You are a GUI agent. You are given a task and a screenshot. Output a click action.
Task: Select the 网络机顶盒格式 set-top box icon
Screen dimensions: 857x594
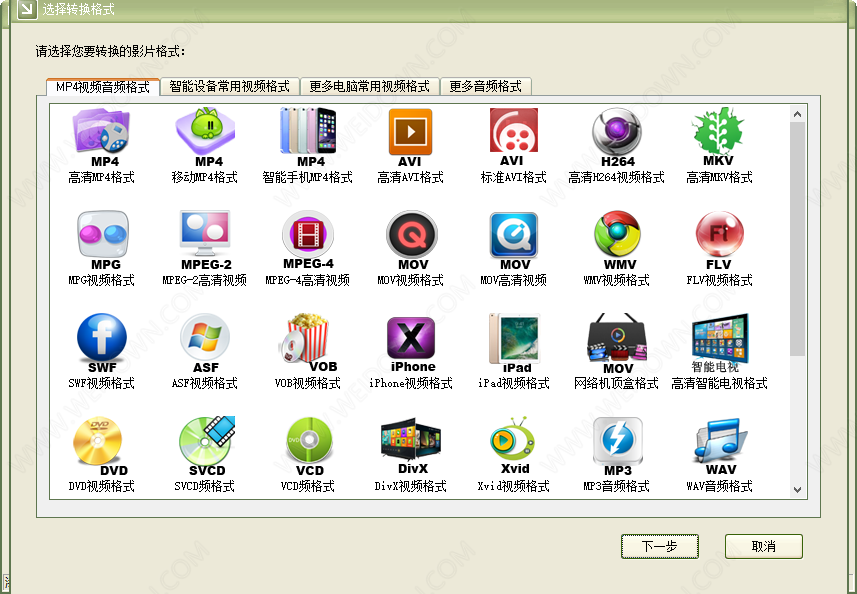point(617,337)
